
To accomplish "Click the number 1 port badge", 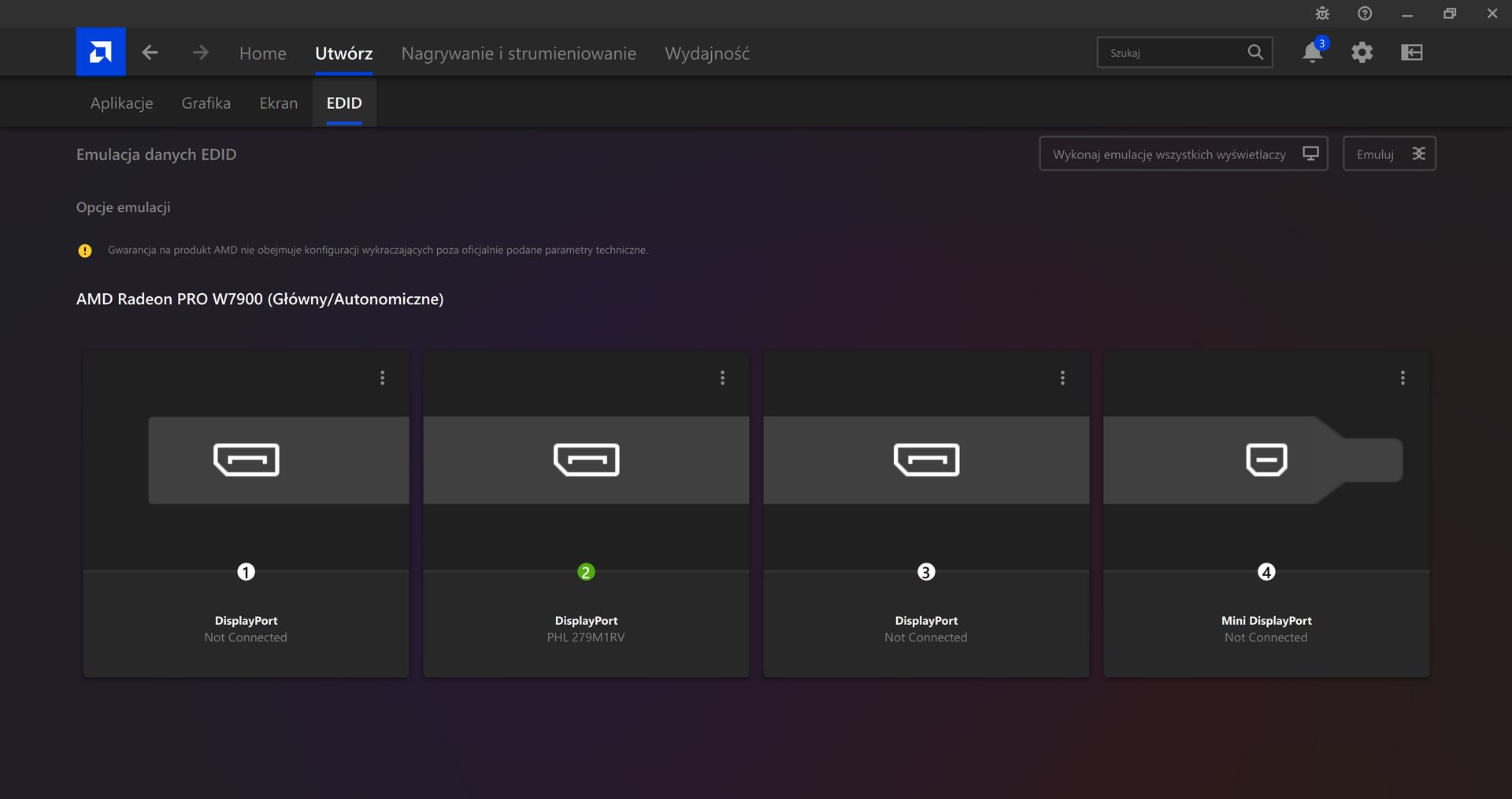I will point(246,572).
